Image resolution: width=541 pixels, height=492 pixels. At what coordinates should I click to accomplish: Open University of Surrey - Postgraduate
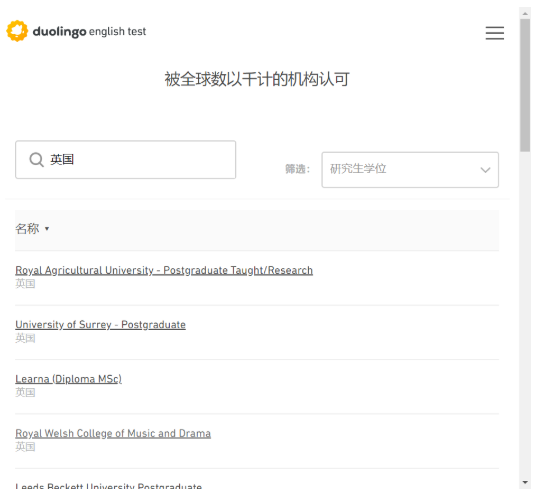(x=100, y=325)
